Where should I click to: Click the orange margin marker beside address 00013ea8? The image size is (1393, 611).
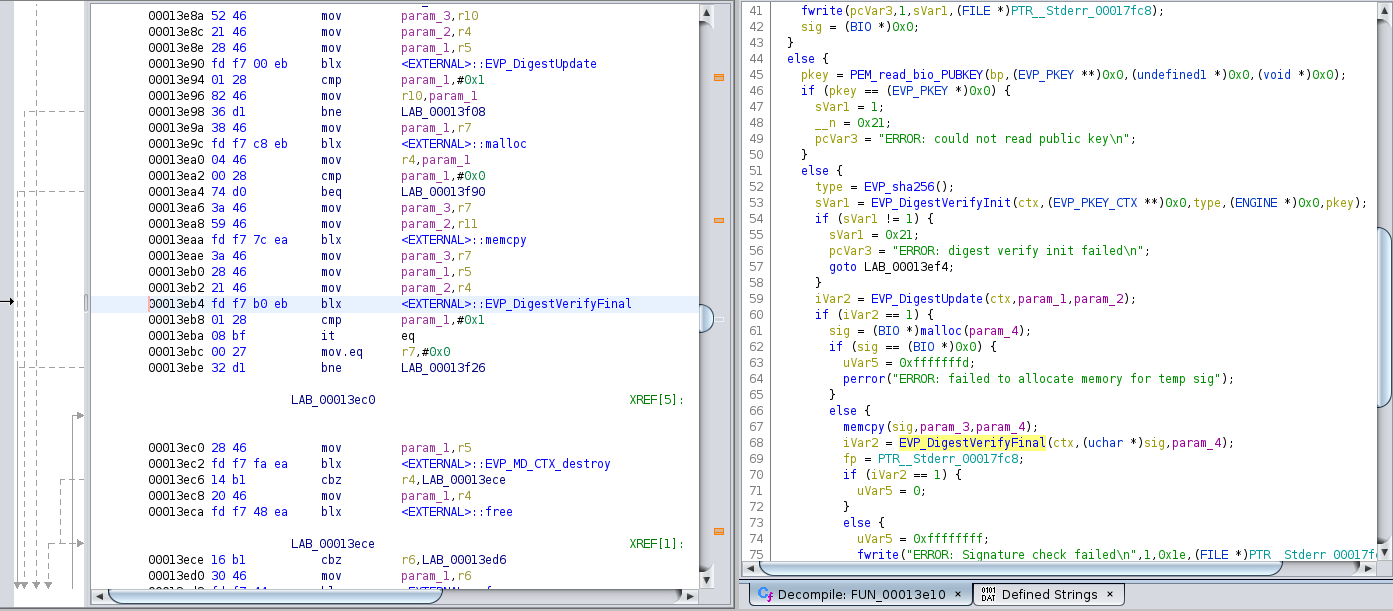(x=719, y=220)
